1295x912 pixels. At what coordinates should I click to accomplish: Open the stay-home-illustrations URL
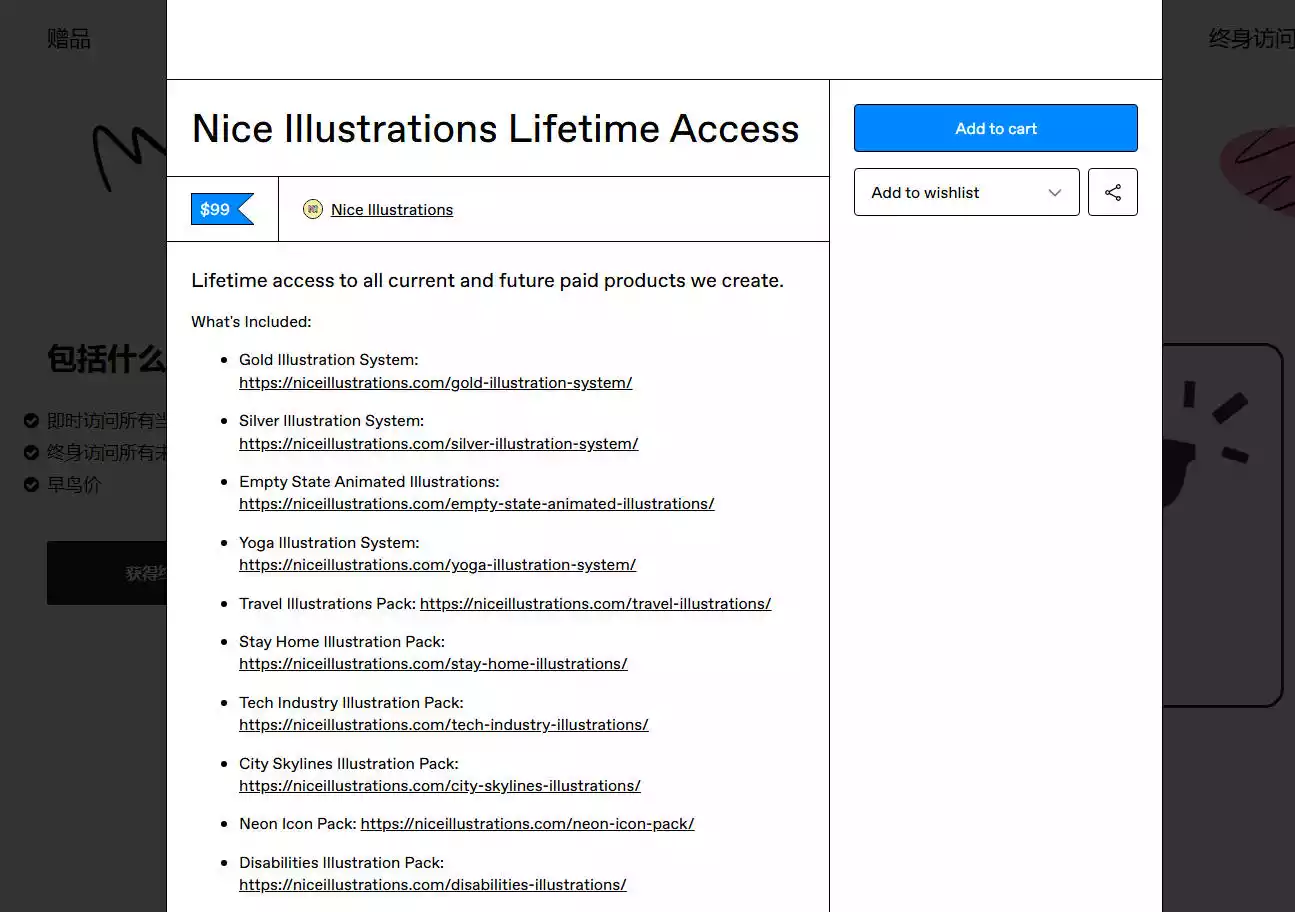(434, 663)
